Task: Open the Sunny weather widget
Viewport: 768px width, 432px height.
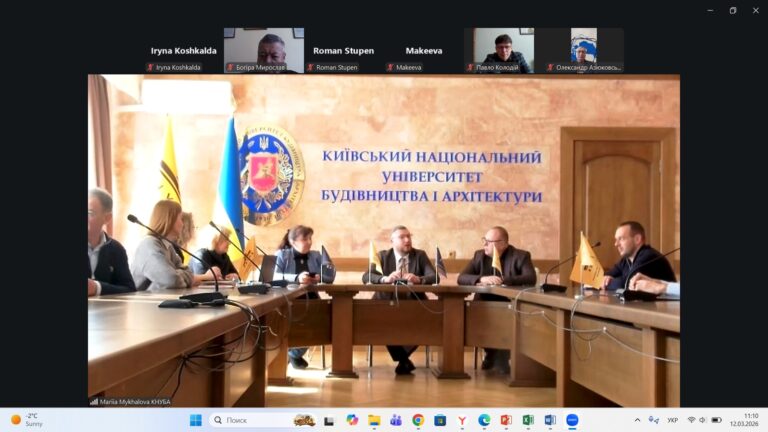Action: (28, 420)
